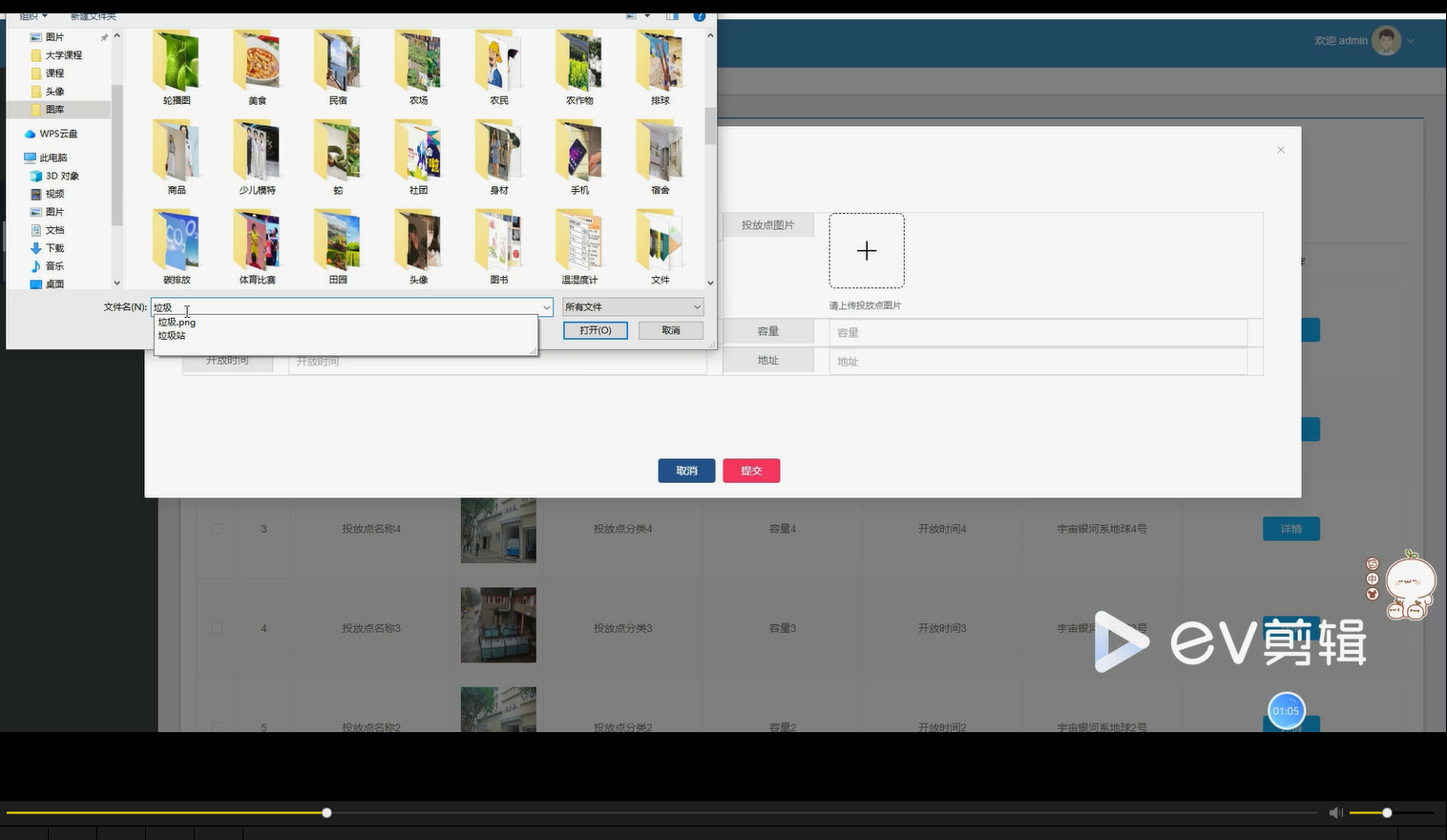Open the 体育比赛 folder
Screen dimensions: 1447x840
pos(257,246)
